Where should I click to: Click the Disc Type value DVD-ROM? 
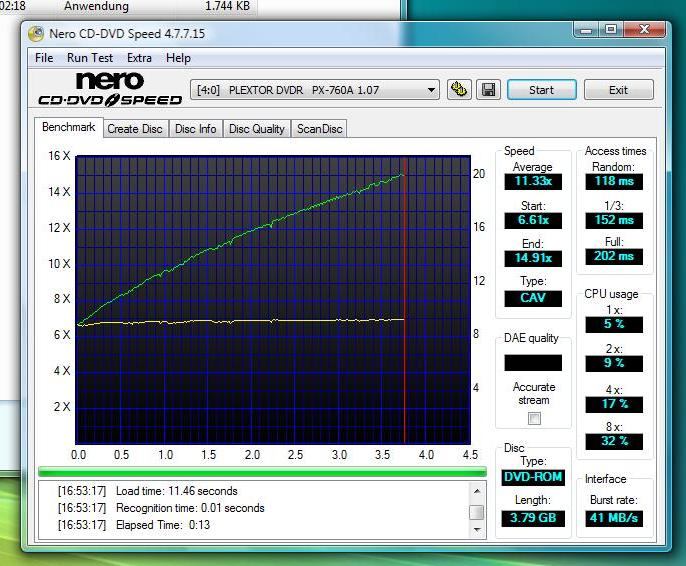533,477
